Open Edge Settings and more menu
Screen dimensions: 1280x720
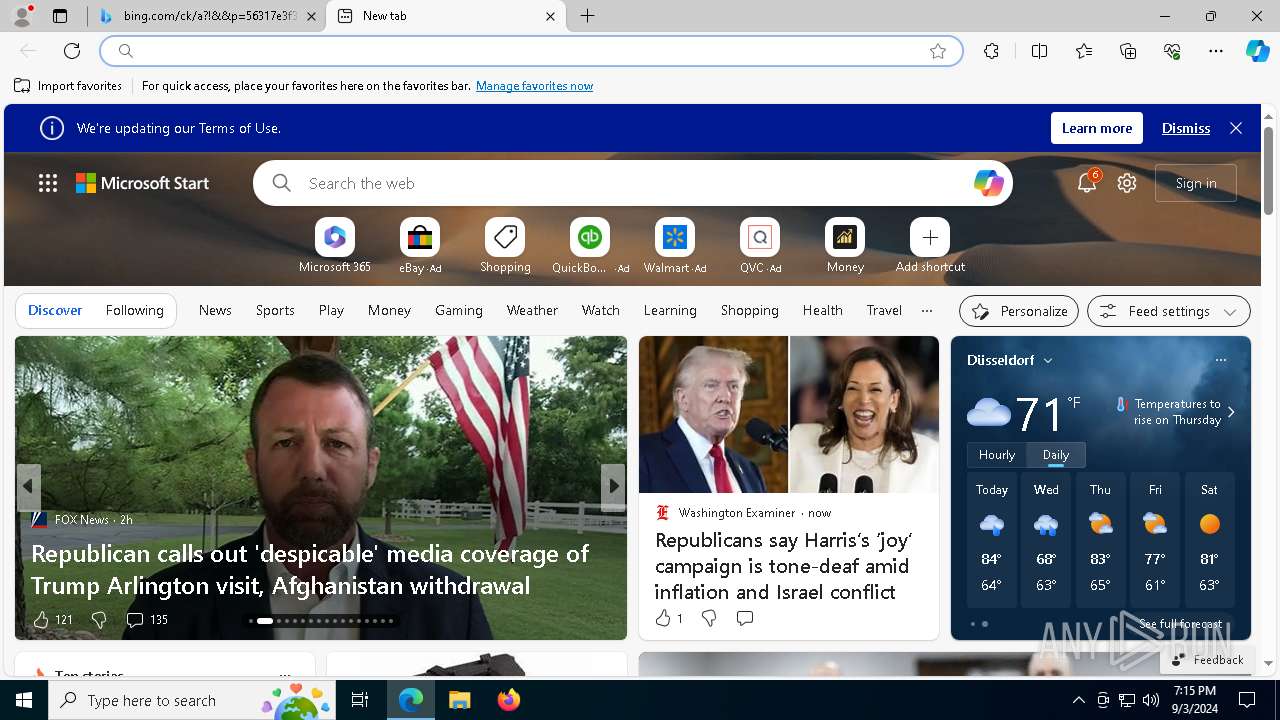click(x=1216, y=51)
